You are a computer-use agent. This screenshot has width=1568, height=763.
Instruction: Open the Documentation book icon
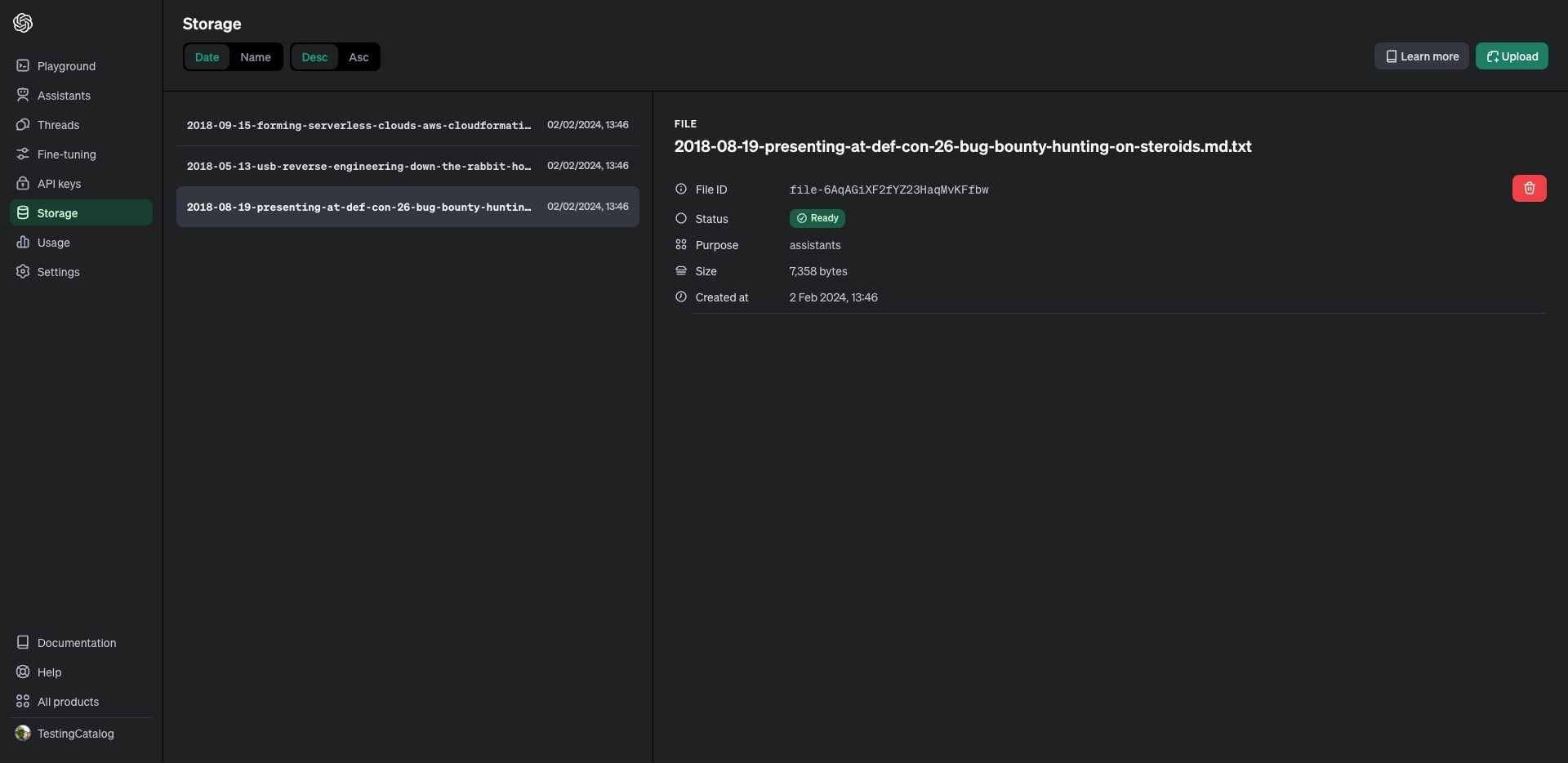(23, 642)
